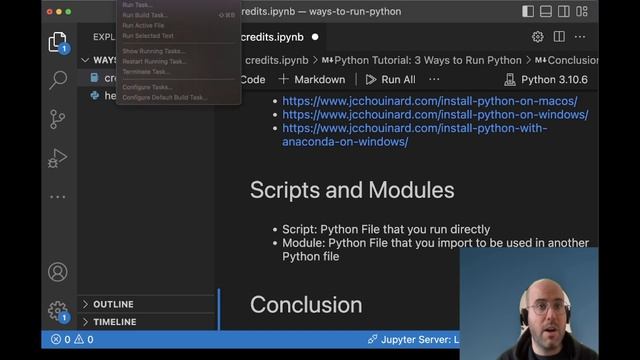
Task: Click the Jupyter Server status bar entry
Action: pos(413,339)
